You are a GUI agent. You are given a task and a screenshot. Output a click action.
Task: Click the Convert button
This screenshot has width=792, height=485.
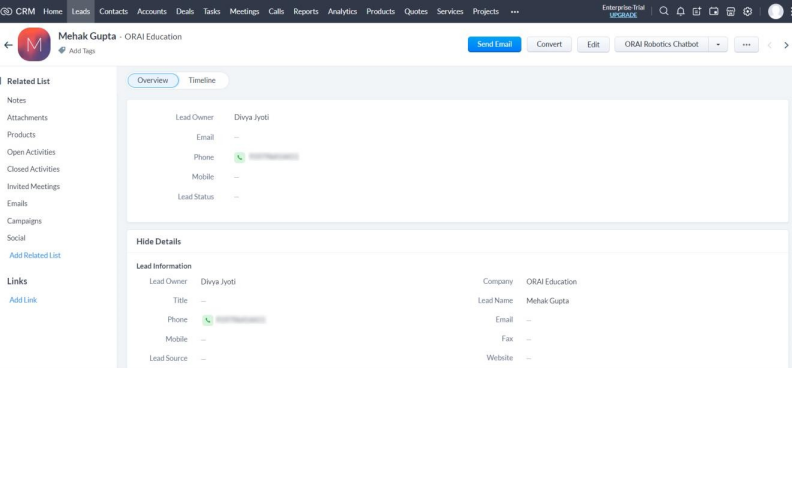pos(549,45)
